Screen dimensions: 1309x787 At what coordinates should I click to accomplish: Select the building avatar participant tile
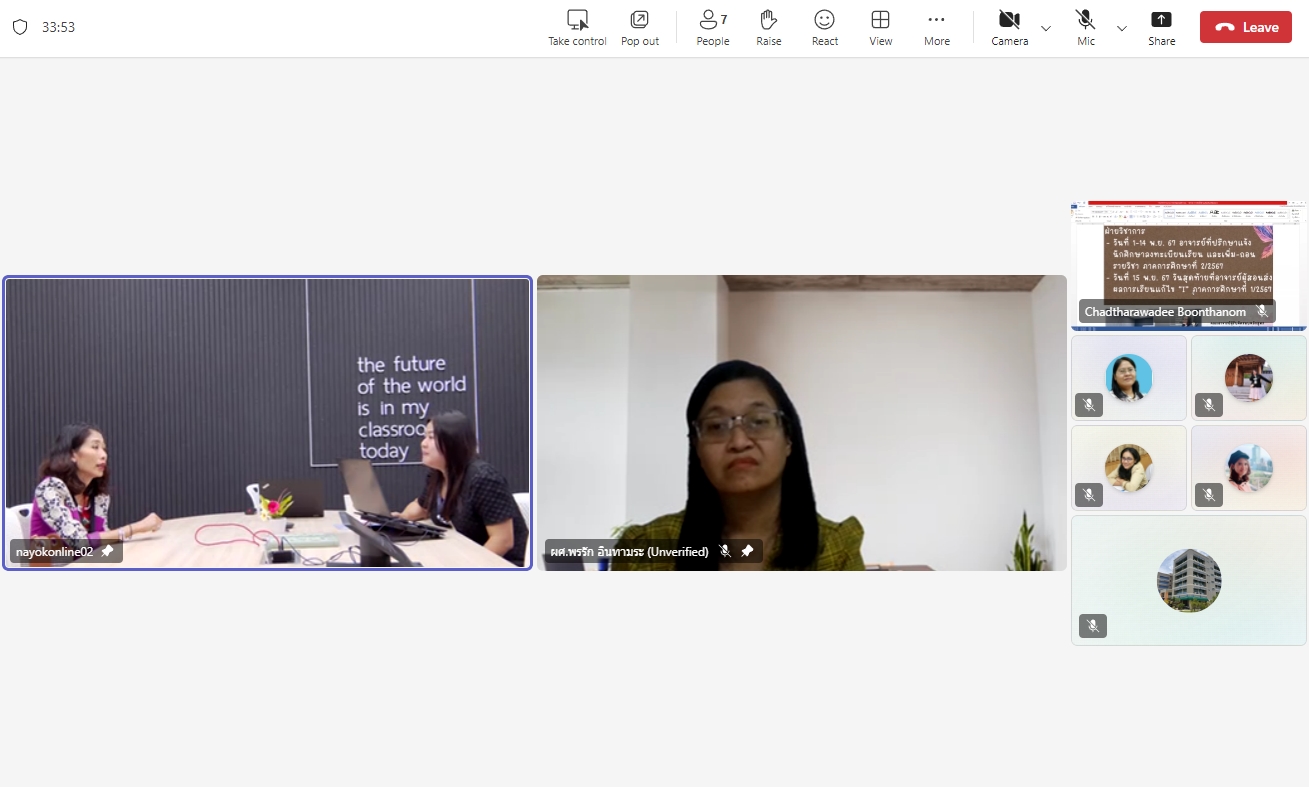(1188, 580)
